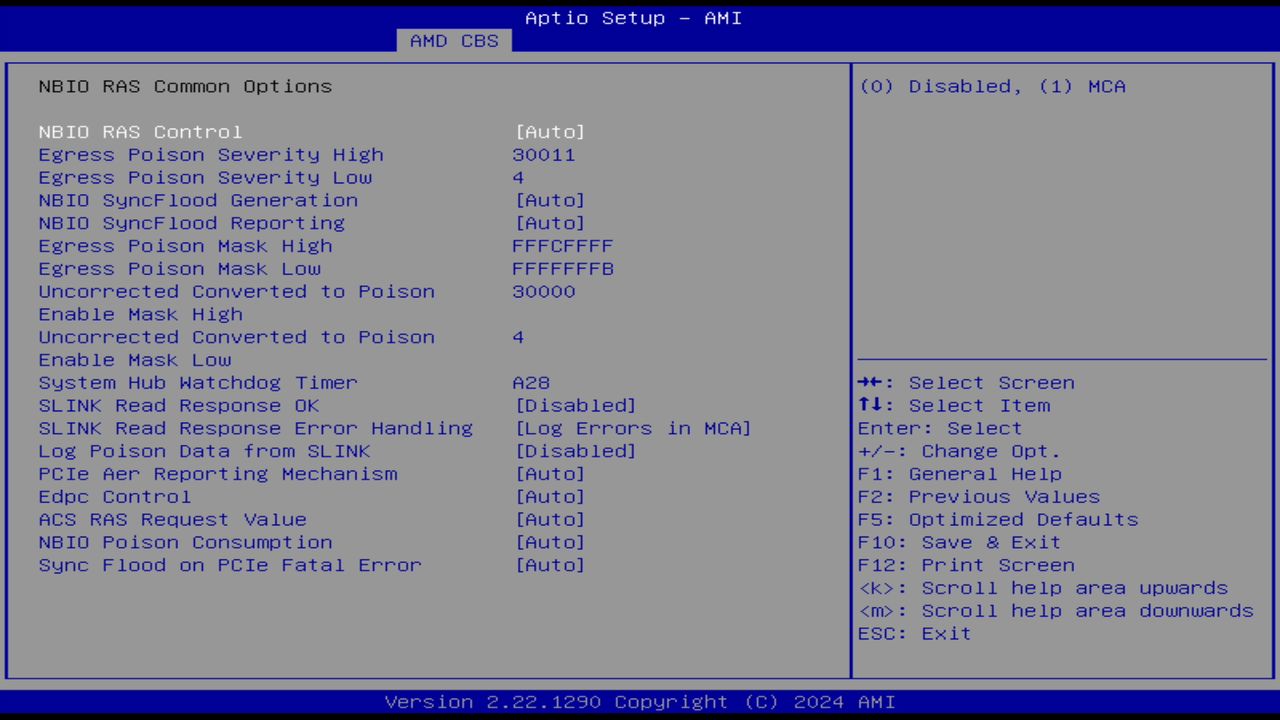Screen dimensions: 1280x720
Task: Open NBIO Poison Consumption Auto value
Action: point(550,542)
